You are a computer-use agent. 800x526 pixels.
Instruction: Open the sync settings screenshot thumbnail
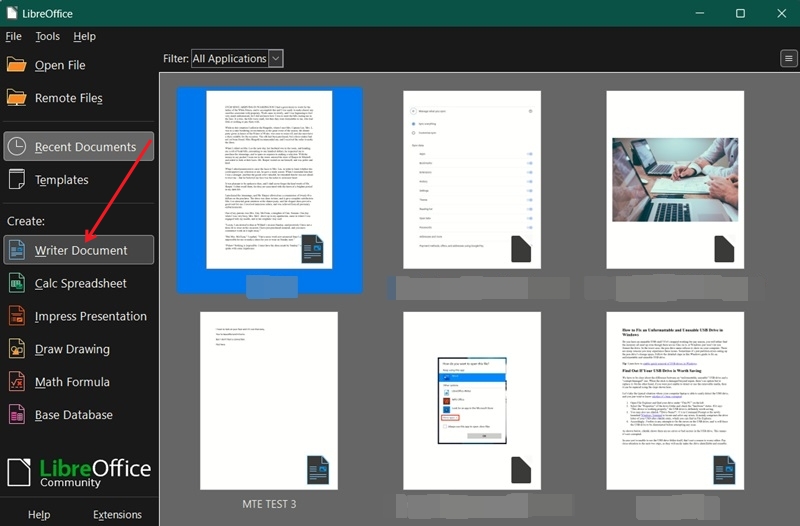[472, 180]
